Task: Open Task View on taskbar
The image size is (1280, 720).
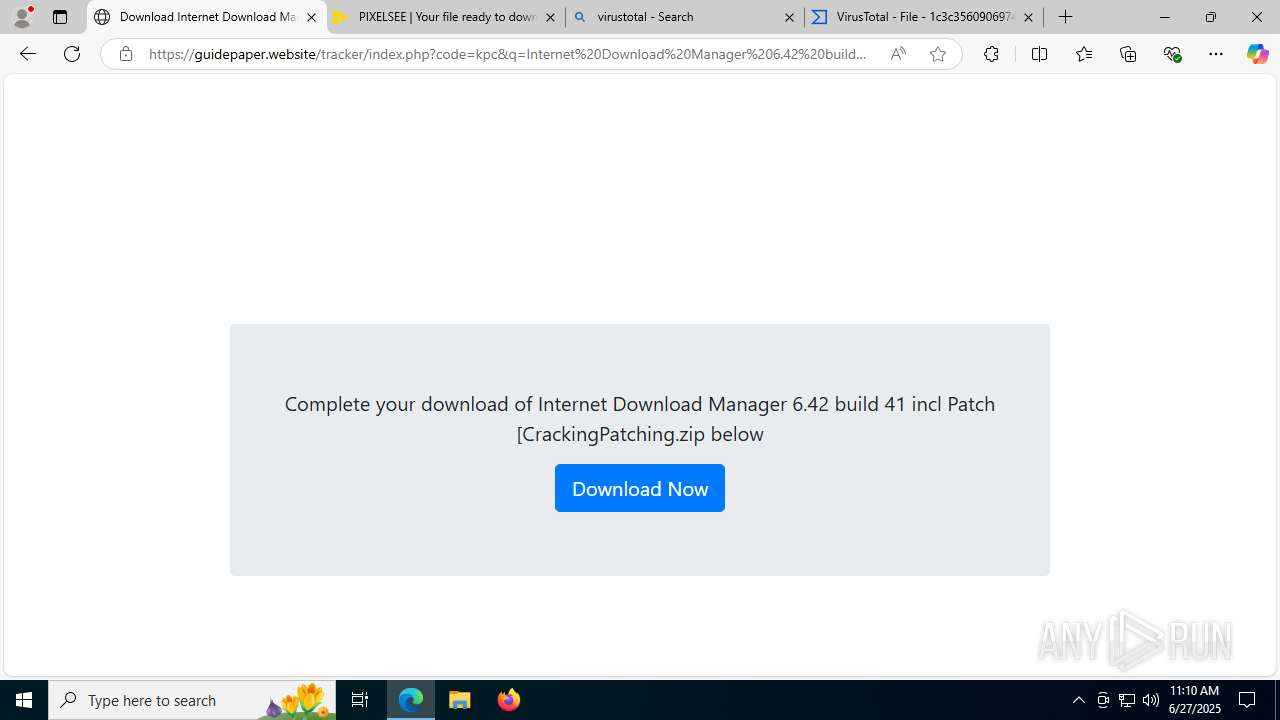Action: [x=360, y=700]
